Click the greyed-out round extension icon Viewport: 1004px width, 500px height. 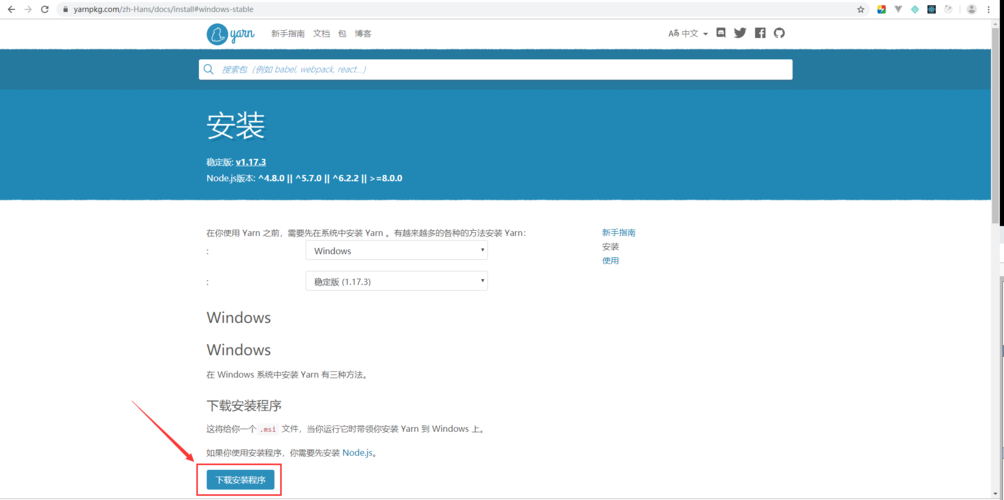click(x=949, y=10)
